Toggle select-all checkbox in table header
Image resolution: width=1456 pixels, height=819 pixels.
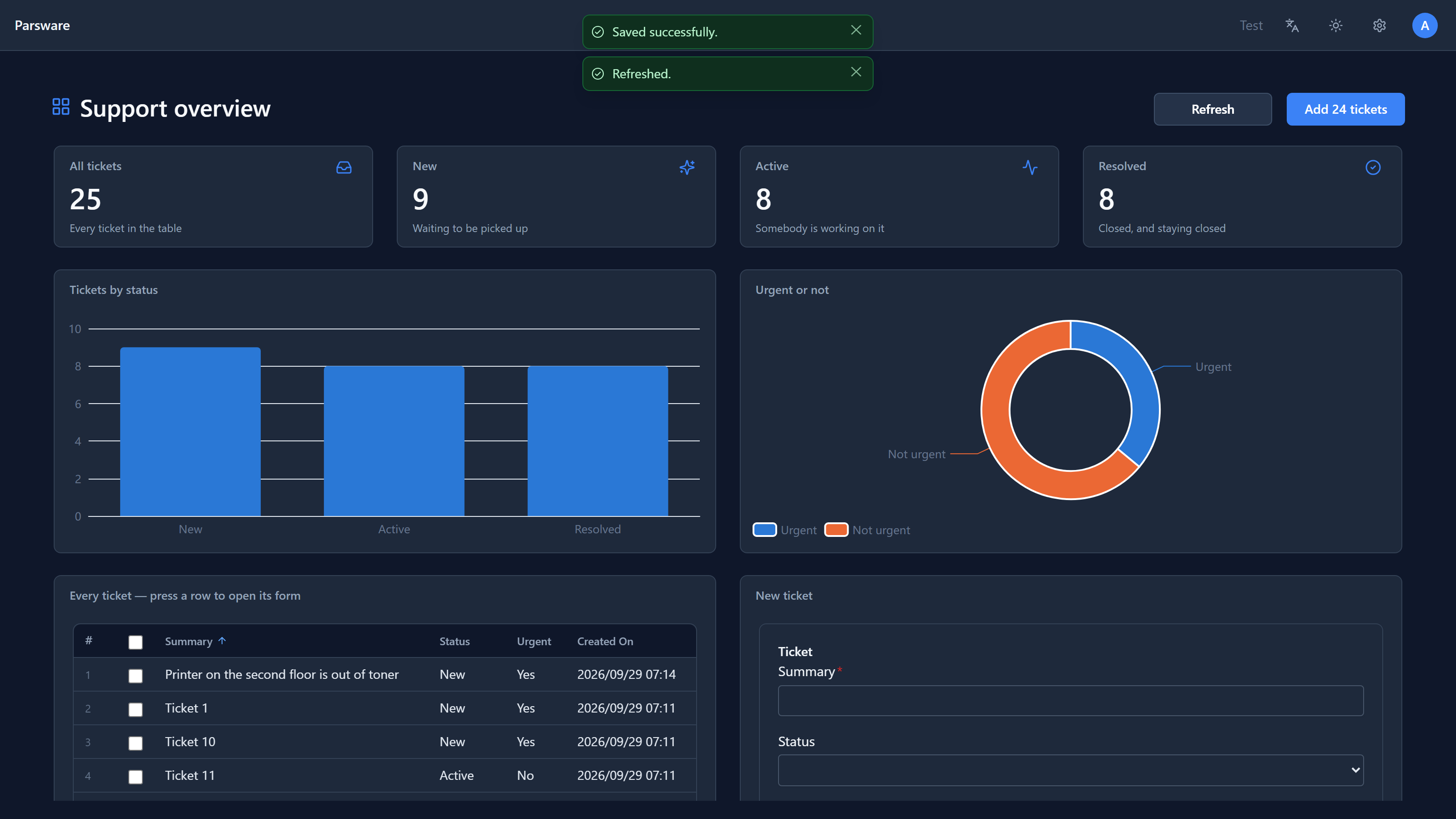tap(136, 642)
